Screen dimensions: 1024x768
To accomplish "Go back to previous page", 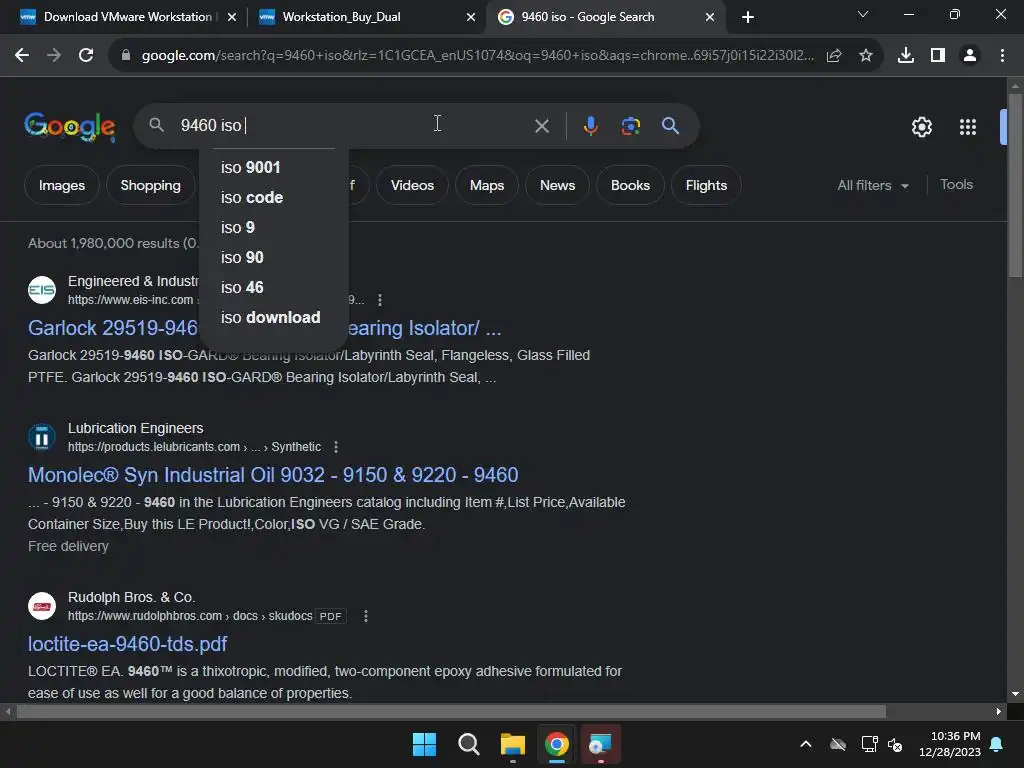I will (x=22, y=56).
